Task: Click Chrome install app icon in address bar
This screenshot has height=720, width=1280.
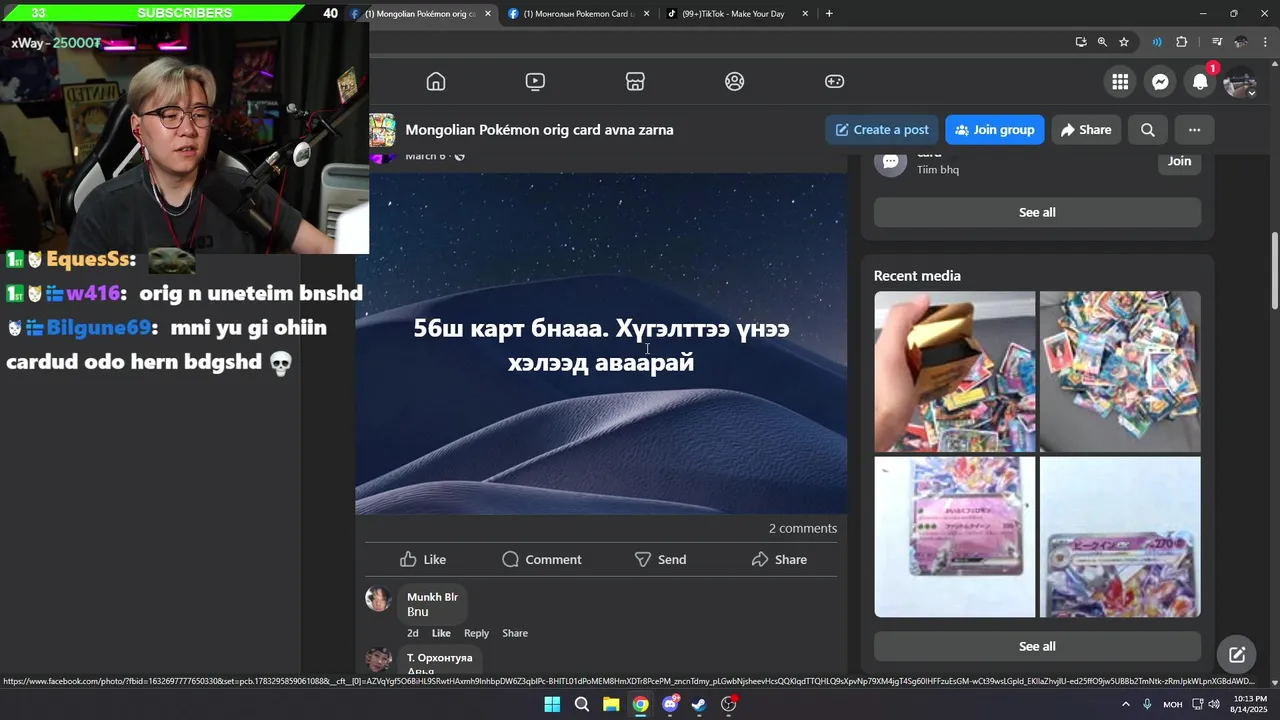Action: click(1081, 42)
